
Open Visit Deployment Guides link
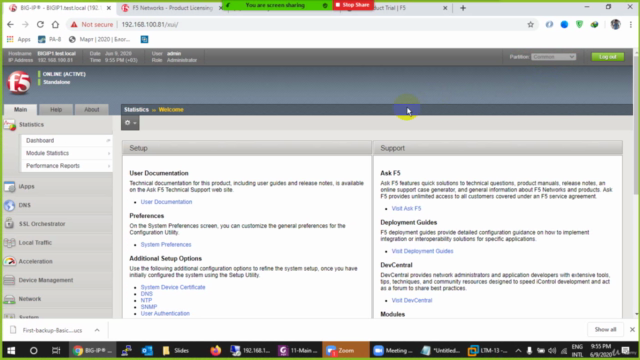pyautogui.click(x=422, y=251)
